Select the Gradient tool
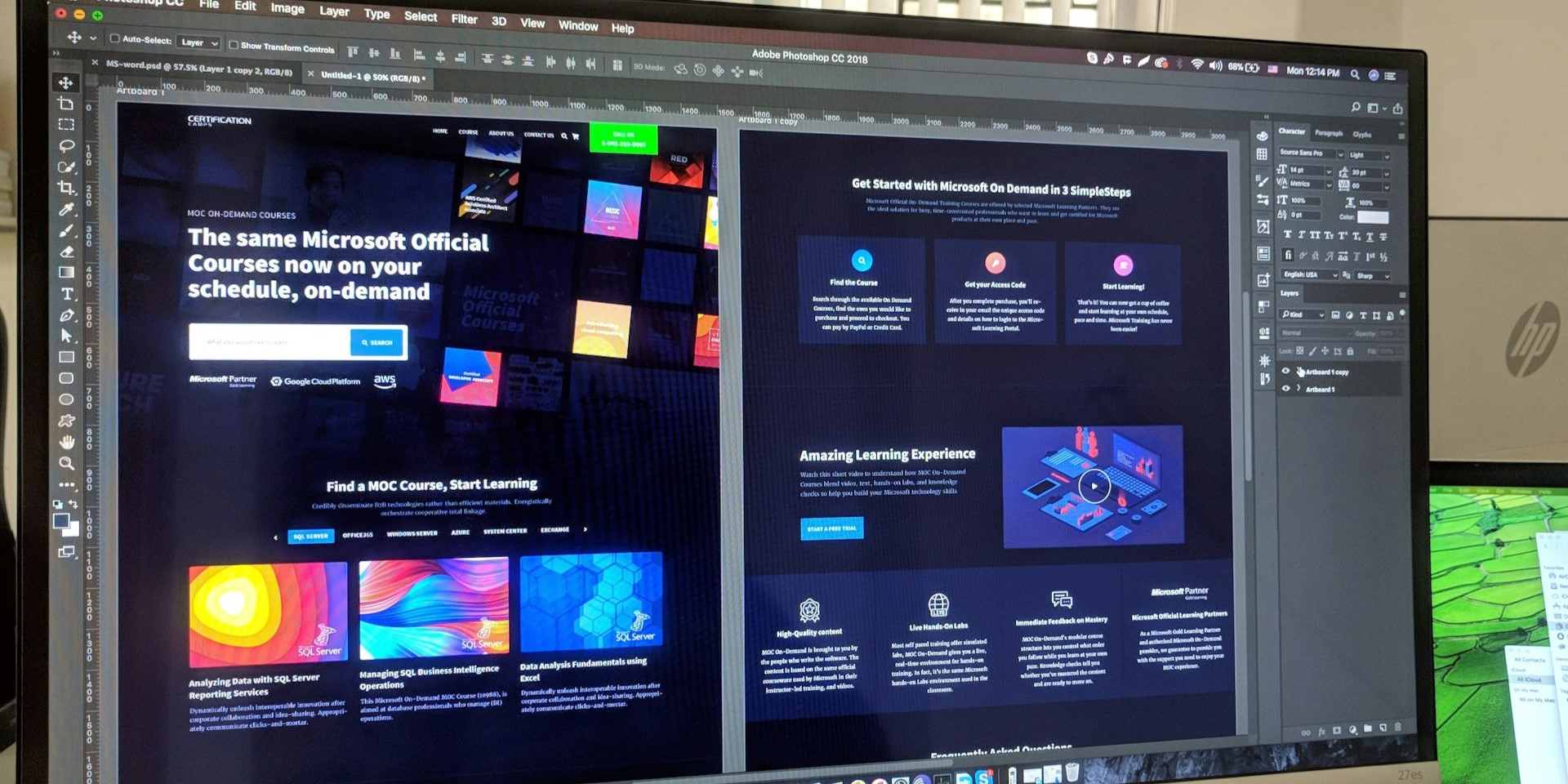 click(x=67, y=273)
